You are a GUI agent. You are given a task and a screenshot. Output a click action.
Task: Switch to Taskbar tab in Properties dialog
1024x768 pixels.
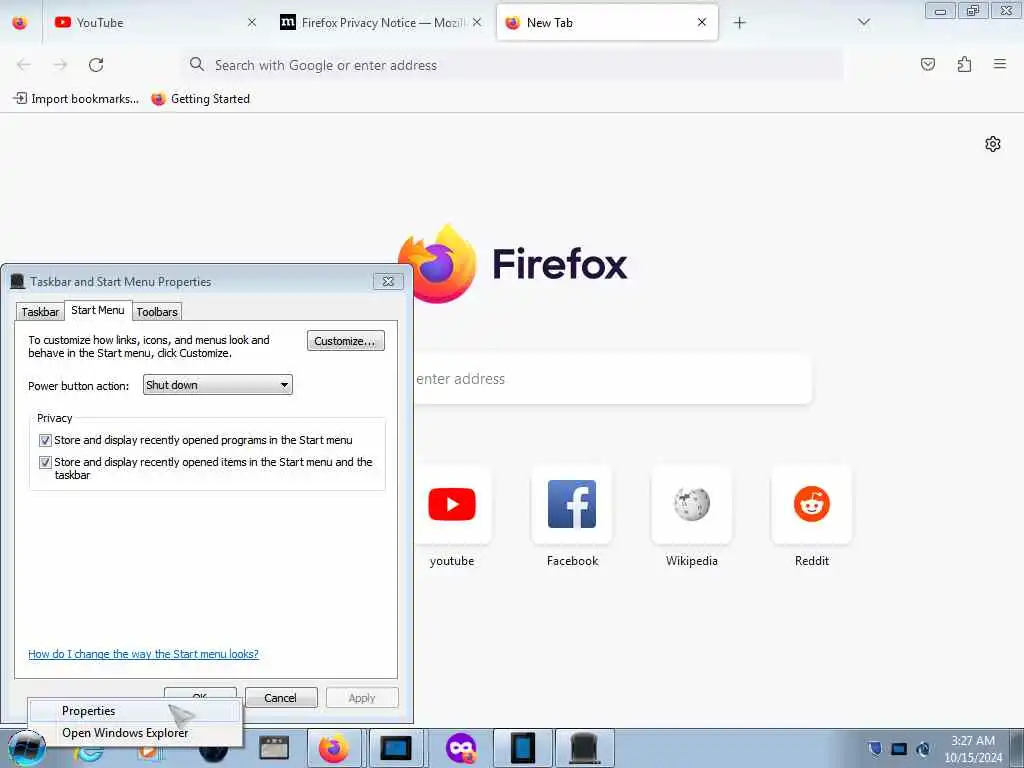pyautogui.click(x=40, y=312)
